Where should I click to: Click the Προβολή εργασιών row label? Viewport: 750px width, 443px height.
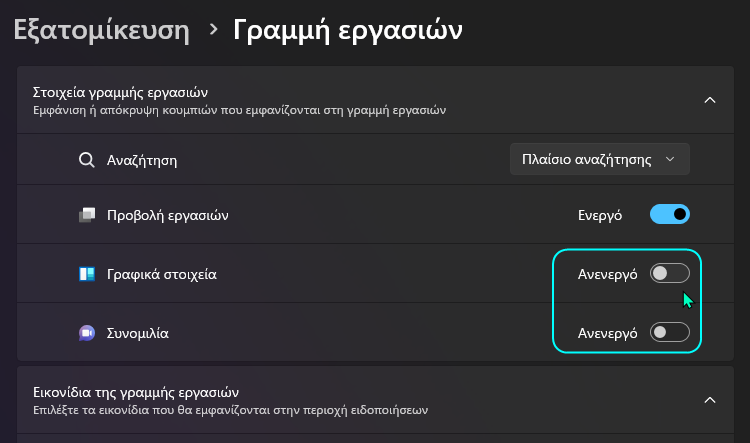[168, 215]
